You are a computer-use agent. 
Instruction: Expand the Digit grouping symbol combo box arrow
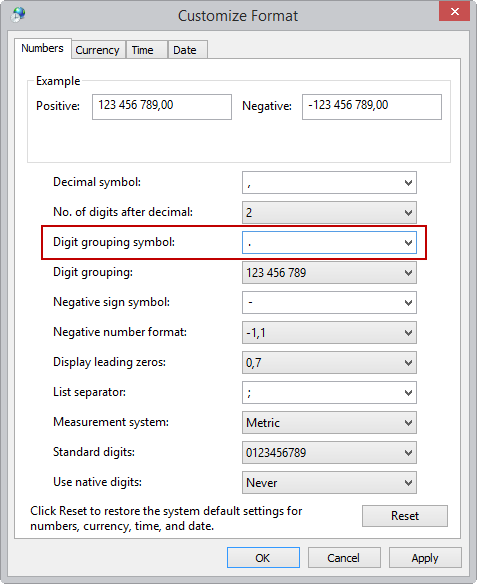(x=408, y=242)
